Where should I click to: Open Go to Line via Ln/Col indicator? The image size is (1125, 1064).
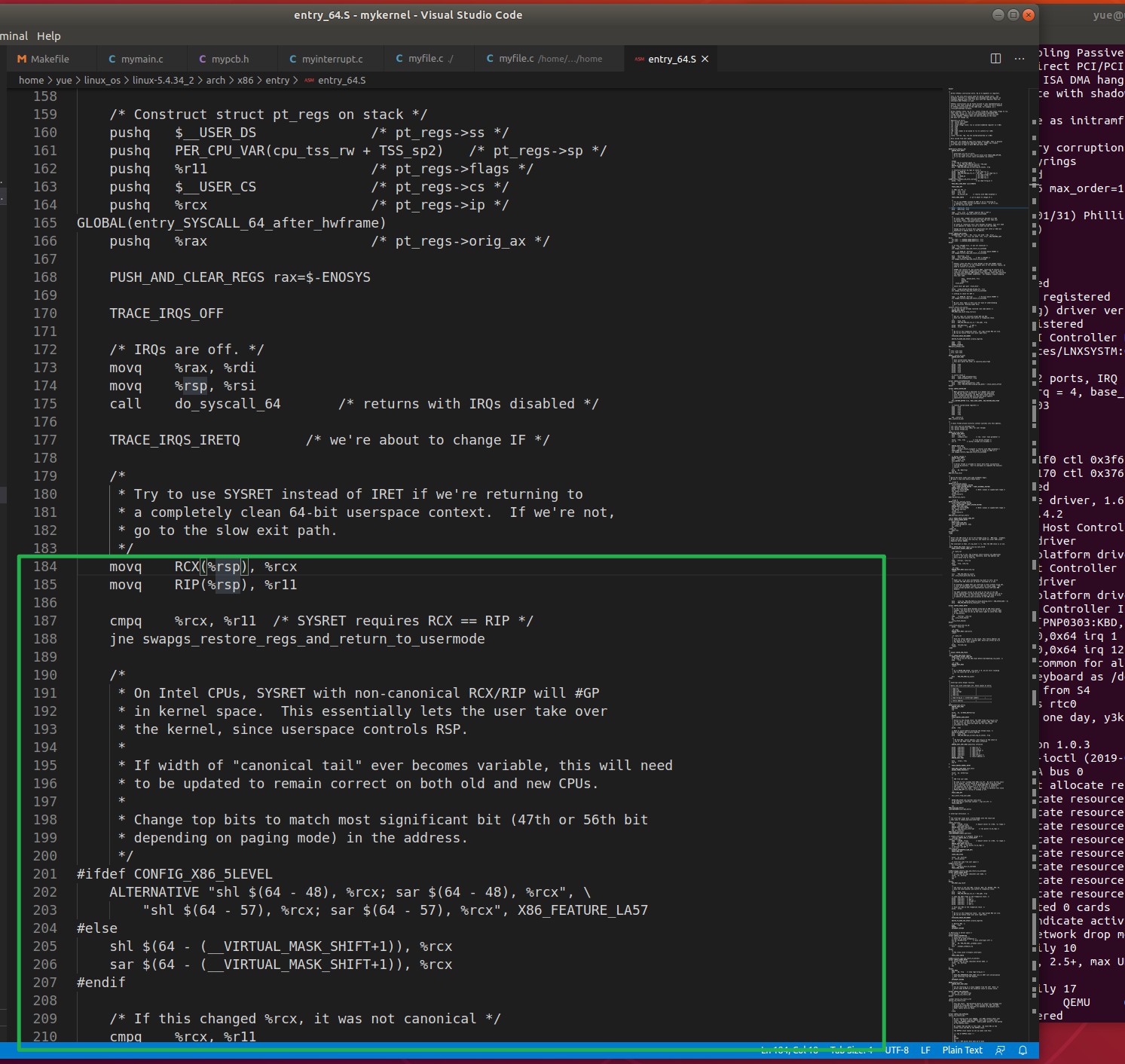[x=789, y=1050]
